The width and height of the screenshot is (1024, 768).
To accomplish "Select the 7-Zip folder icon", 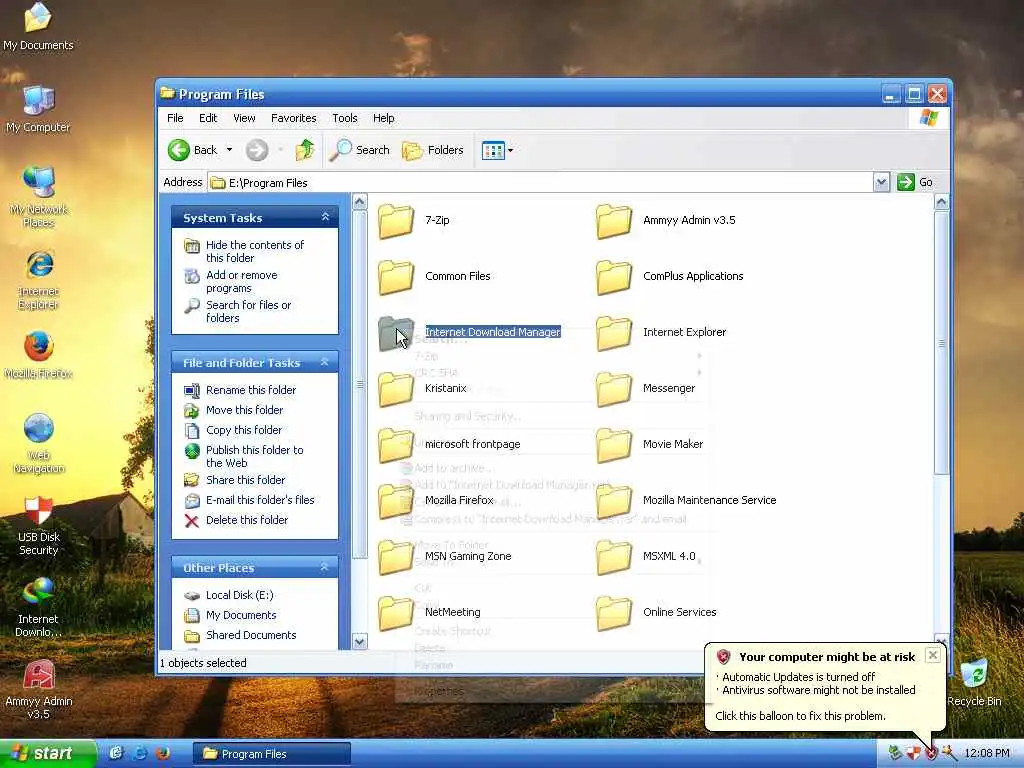I will click(x=396, y=221).
